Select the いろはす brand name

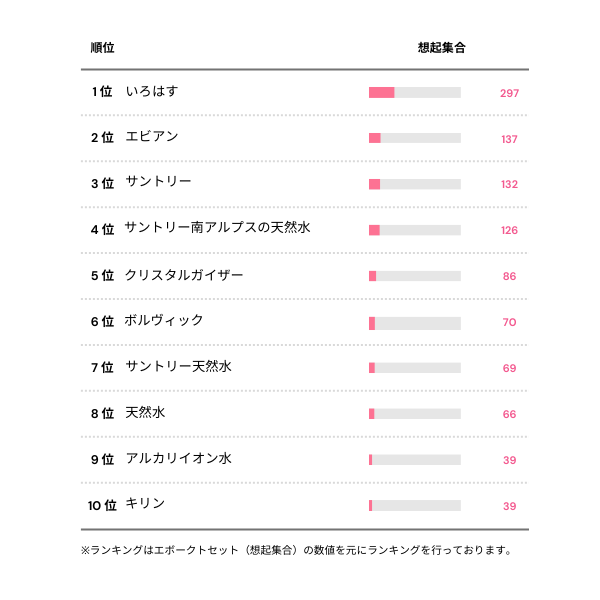(x=152, y=92)
